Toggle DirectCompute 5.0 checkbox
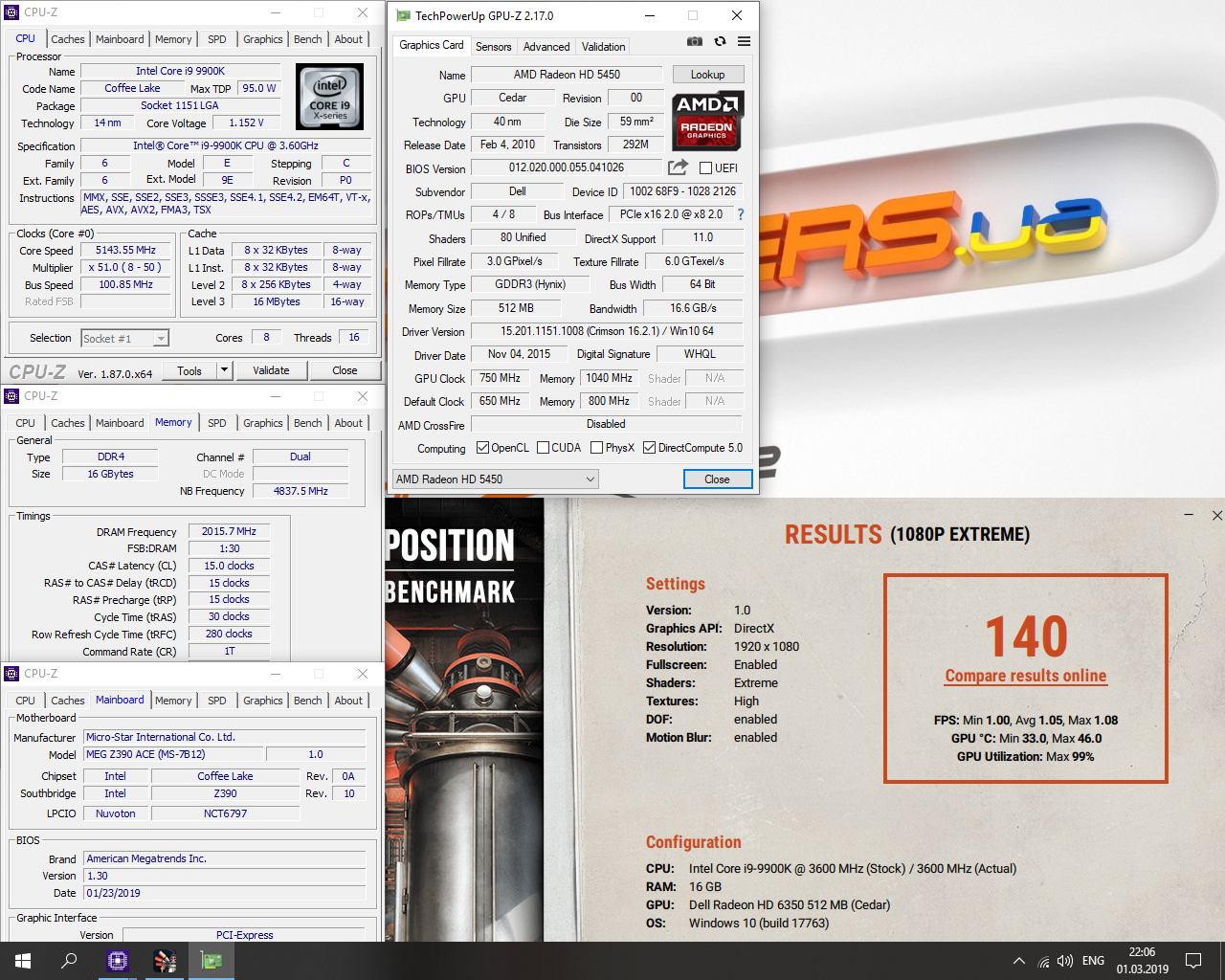The width and height of the screenshot is (1225, 980). [649, 448]
